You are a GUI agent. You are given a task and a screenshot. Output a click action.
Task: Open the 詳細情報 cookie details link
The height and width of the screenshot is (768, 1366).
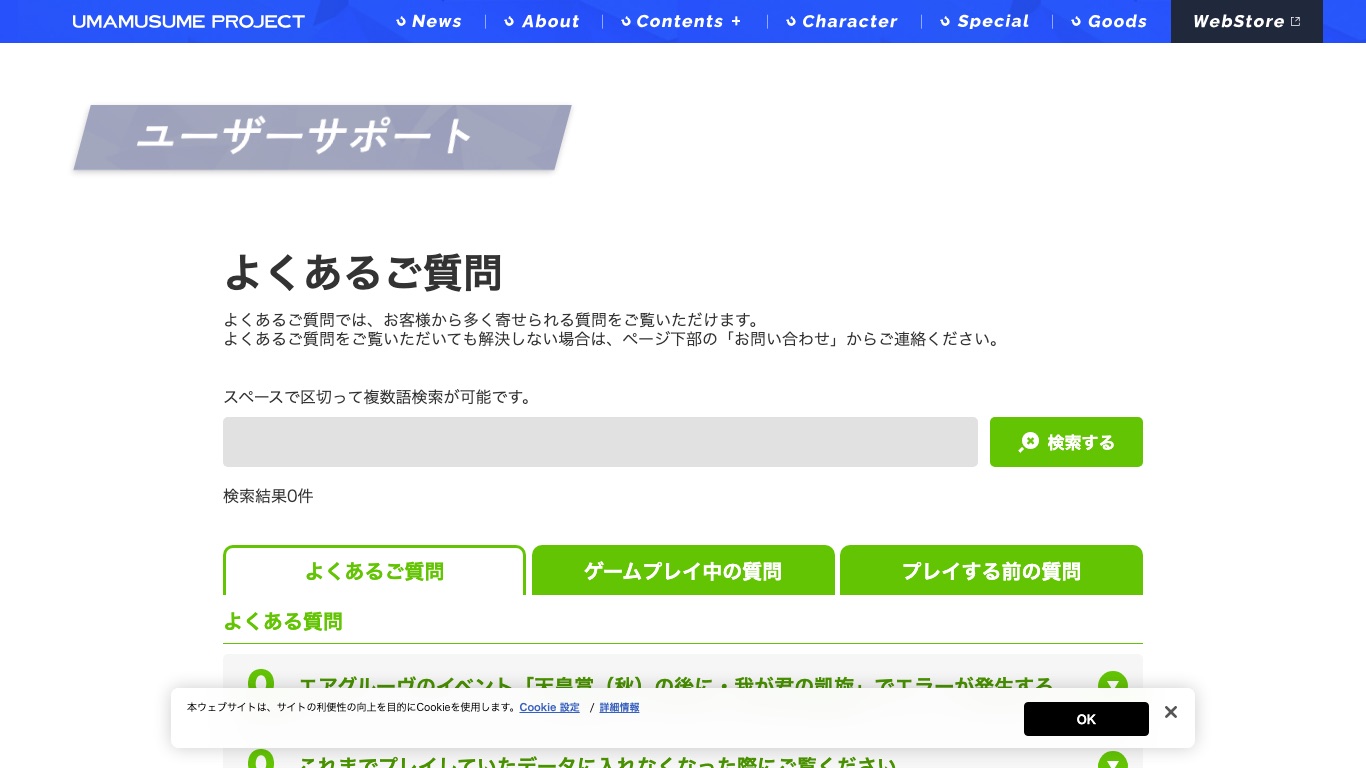pos(619,708)
